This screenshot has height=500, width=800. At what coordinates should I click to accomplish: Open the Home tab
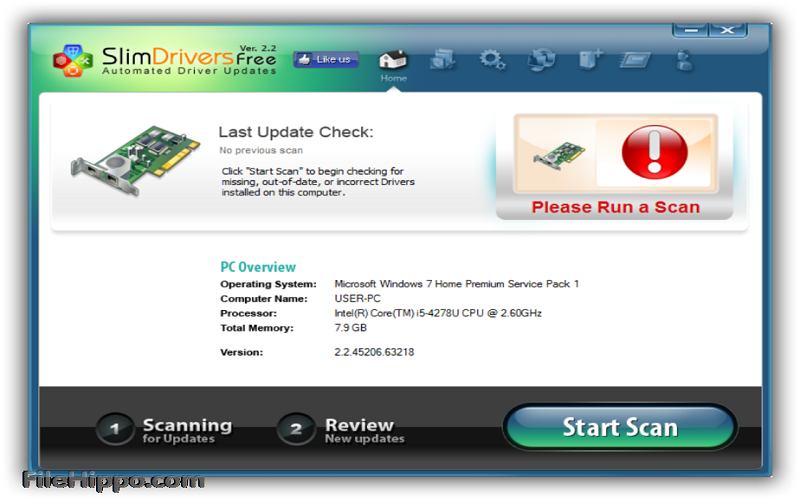[393, 66]
